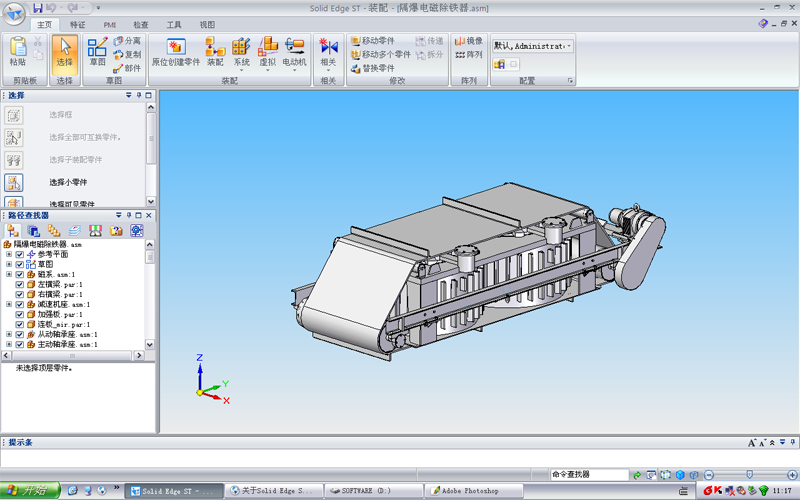Screen dimensions: 800x500
Task: Click the zoom-in plus button in status bar
Action: coord(792,475)
